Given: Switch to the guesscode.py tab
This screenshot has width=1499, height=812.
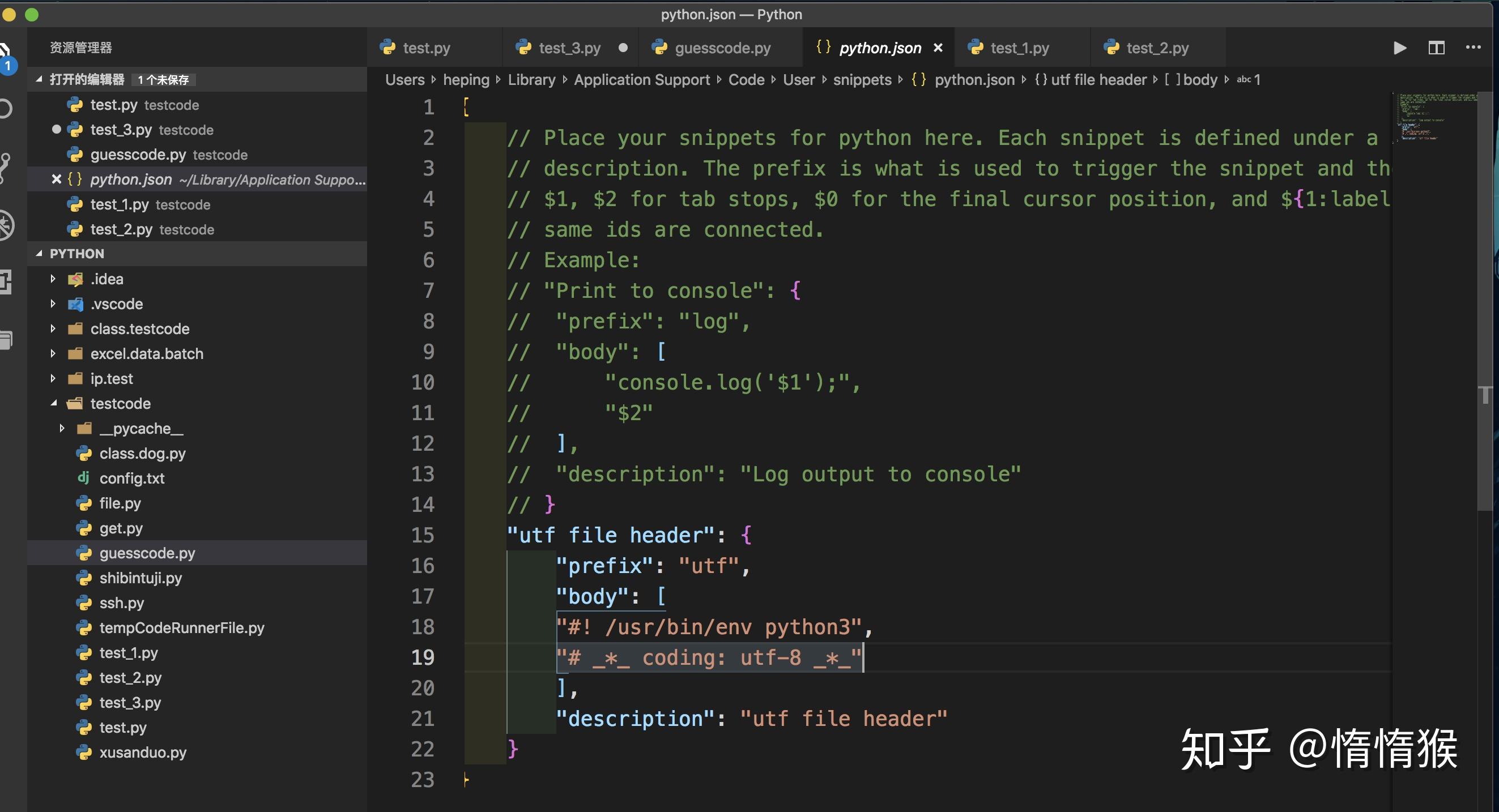Looking at the screenshot, I should pos(722,48).
